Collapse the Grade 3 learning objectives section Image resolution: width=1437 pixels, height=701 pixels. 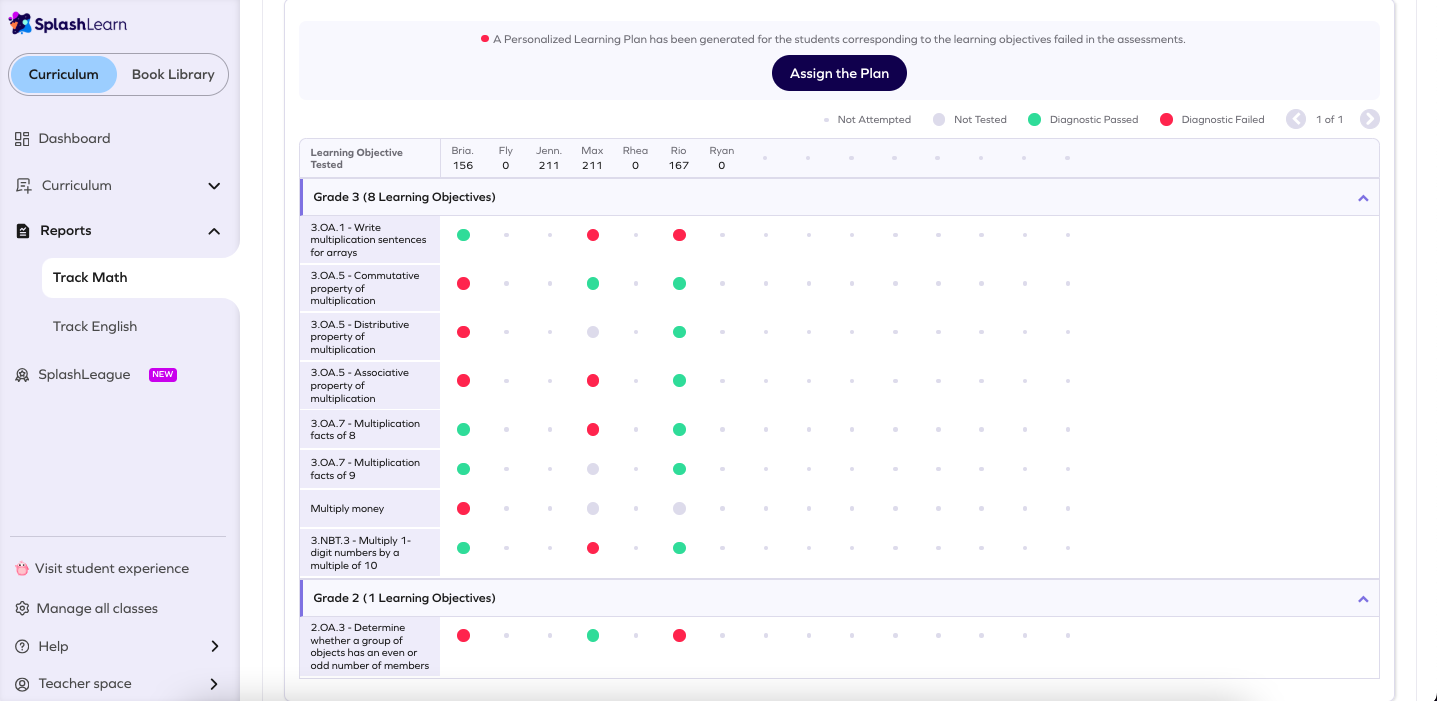click(x=1362, y=197)
